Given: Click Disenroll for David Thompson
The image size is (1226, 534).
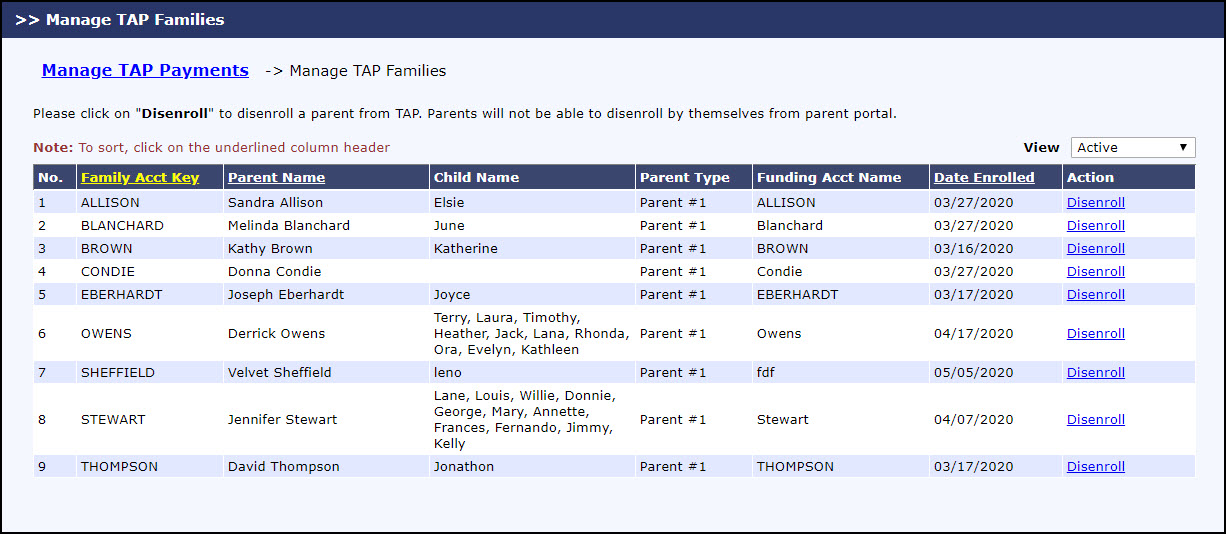Looking at the screenshot, I should click(1095, 466).
